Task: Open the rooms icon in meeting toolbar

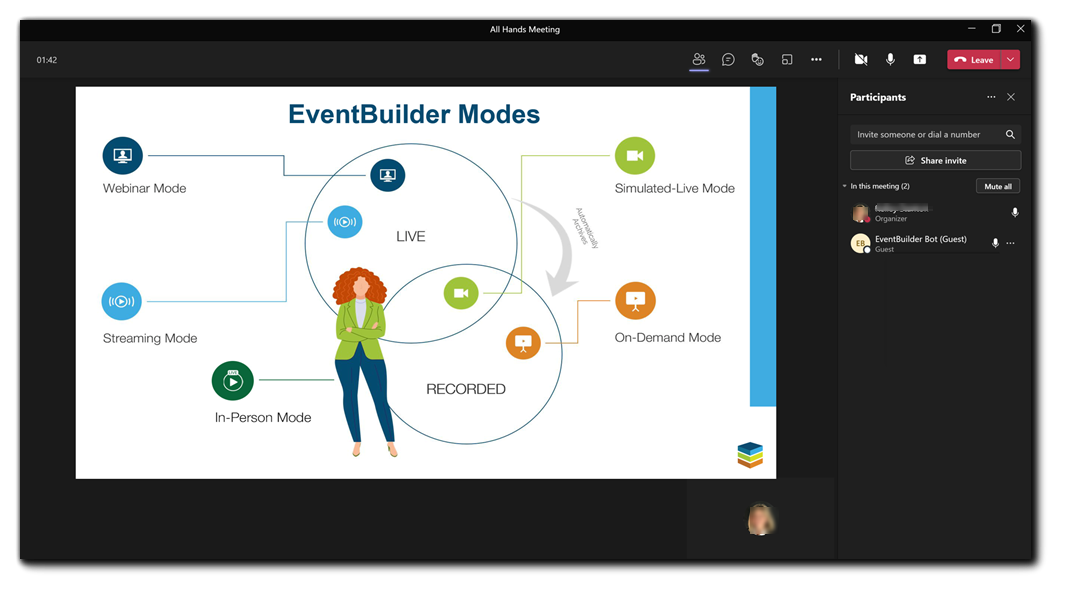Action: pos(787,60)
